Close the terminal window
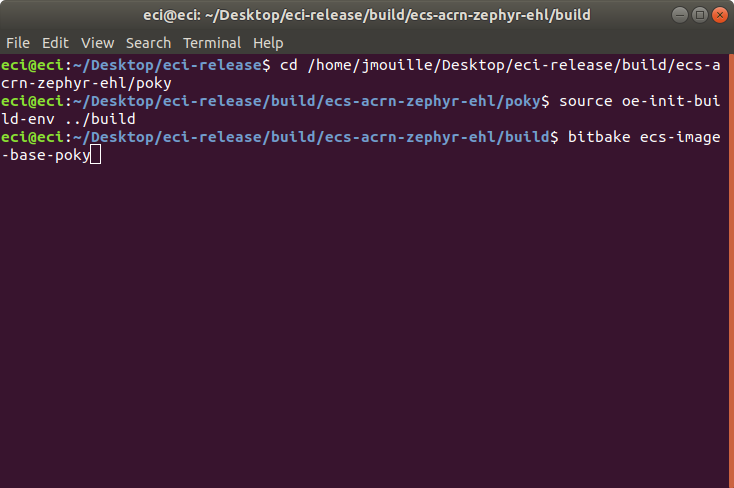 (720, 15)
